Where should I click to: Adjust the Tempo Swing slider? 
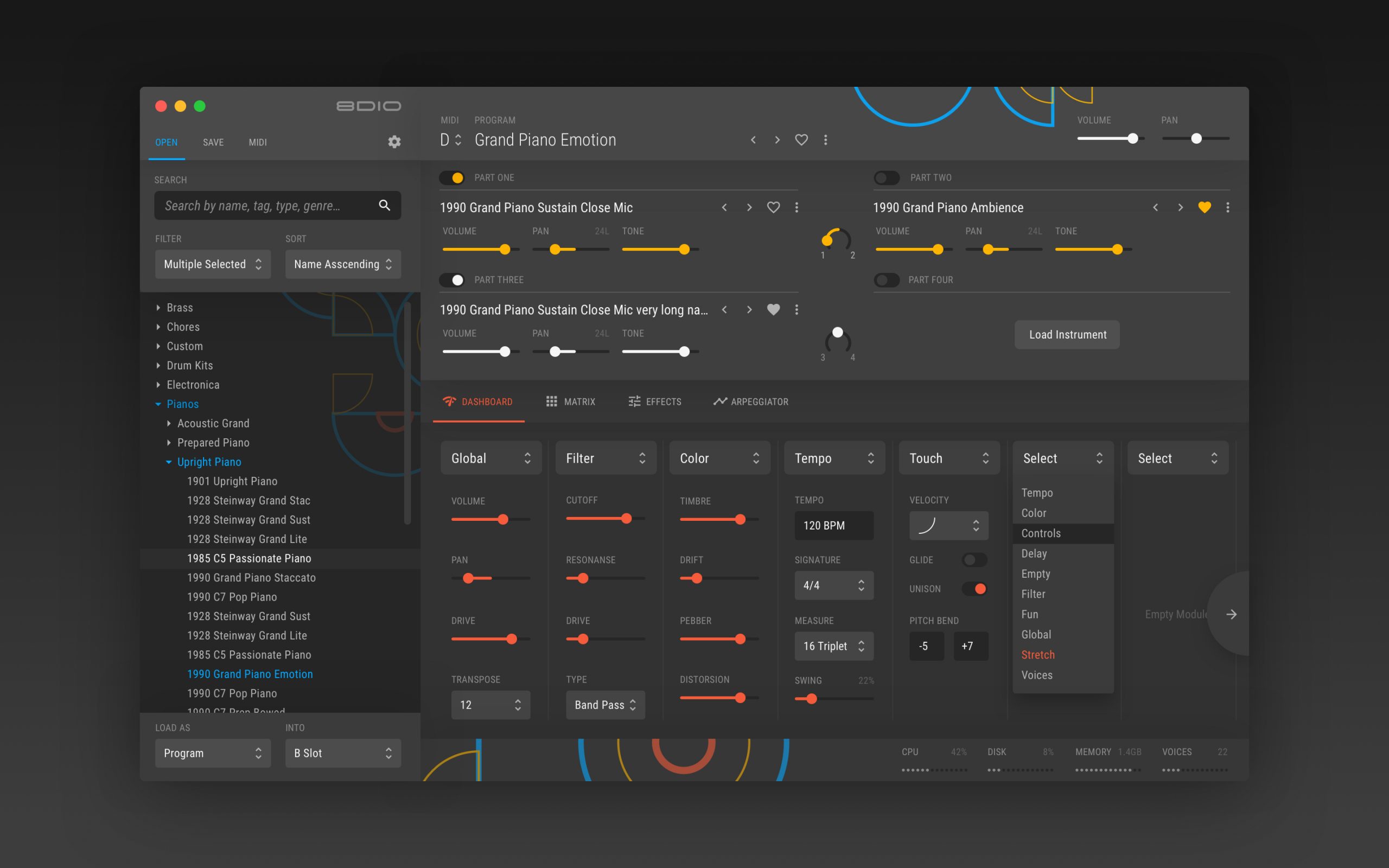click(x=834, y=699)
